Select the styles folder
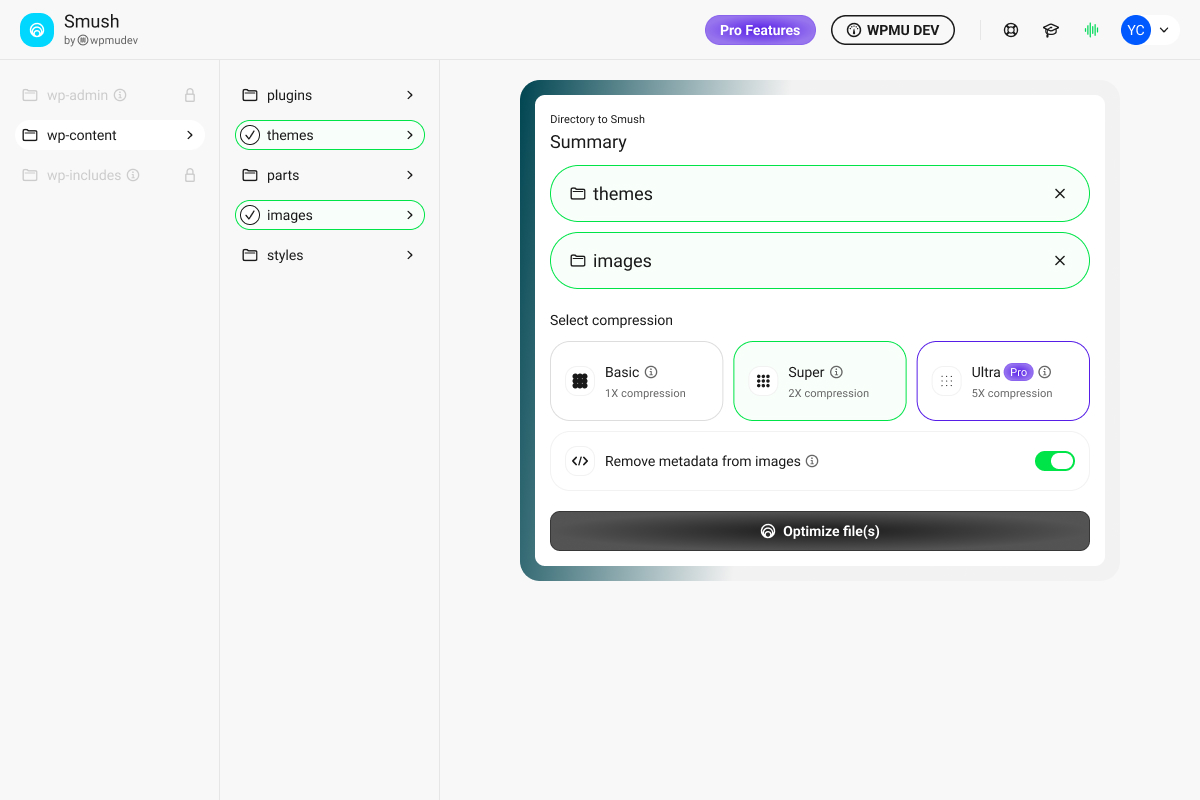Viewport: 1200px width, 800px height. pyautogui.click(x=330, y=255)
